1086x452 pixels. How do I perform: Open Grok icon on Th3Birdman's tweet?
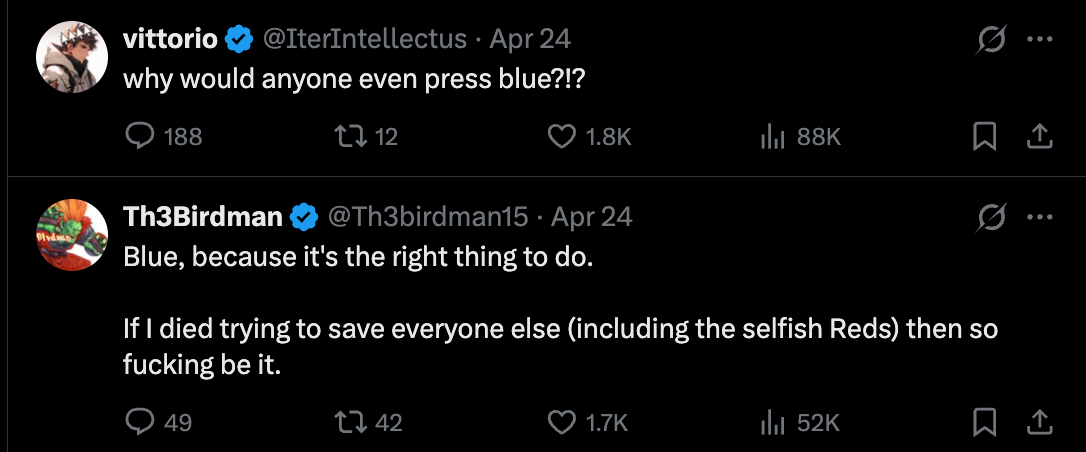pyautogui.click(x=991, y=217)
